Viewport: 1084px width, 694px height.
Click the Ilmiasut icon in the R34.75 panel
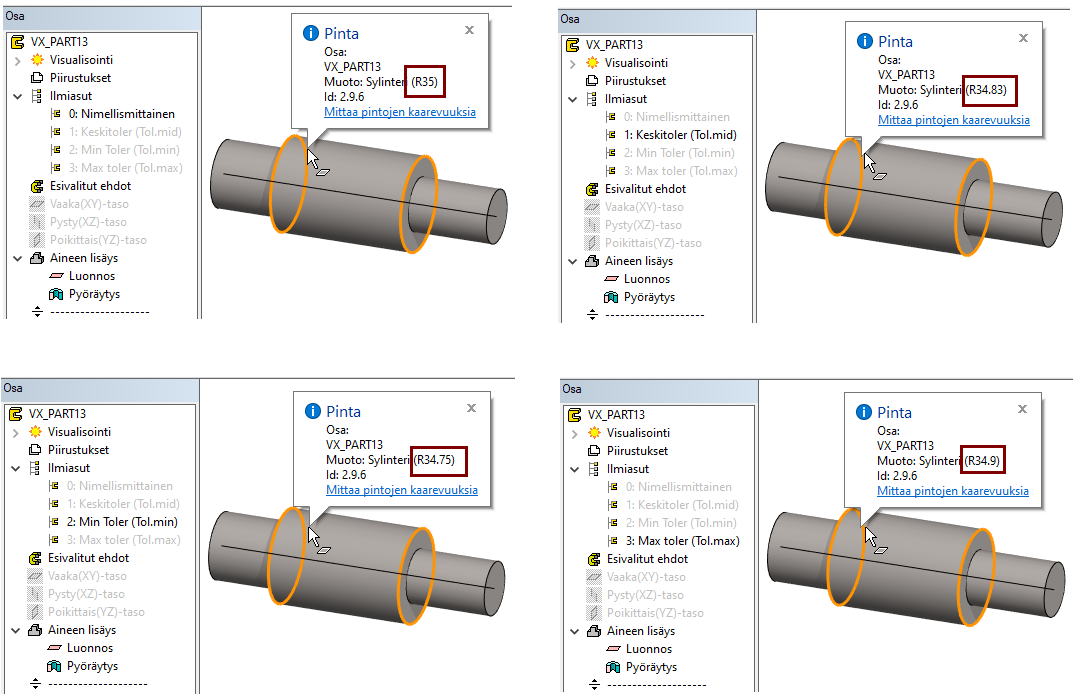[35, 468]
